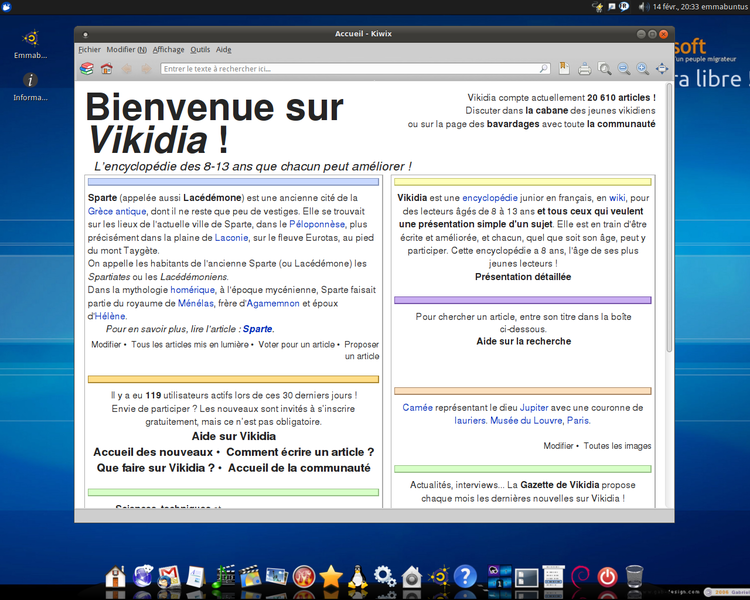This screenshot has height=600, width=750.
Task: Click the volume speaker in the top panel
Action: click(643, 7)
